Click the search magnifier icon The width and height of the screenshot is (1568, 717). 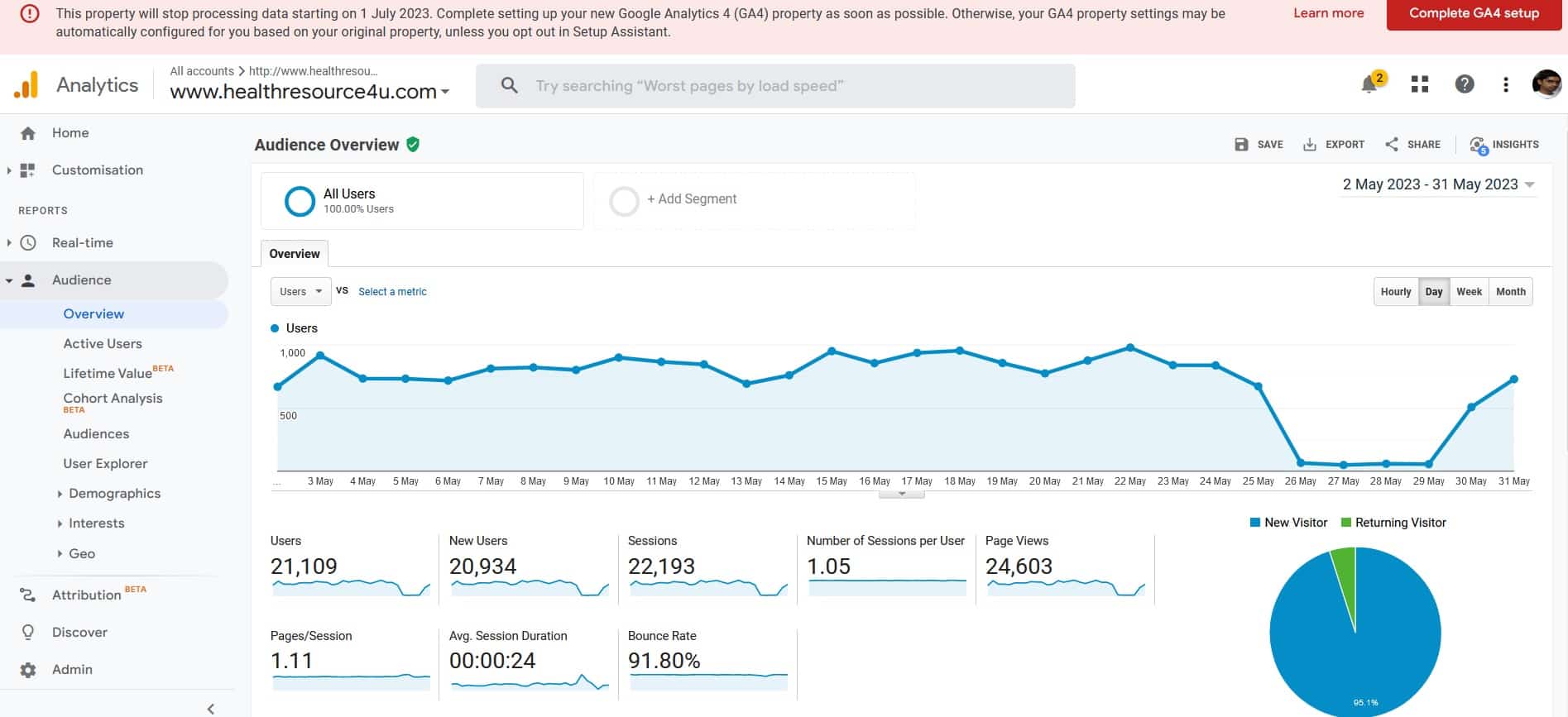click(x=510, y=85)
